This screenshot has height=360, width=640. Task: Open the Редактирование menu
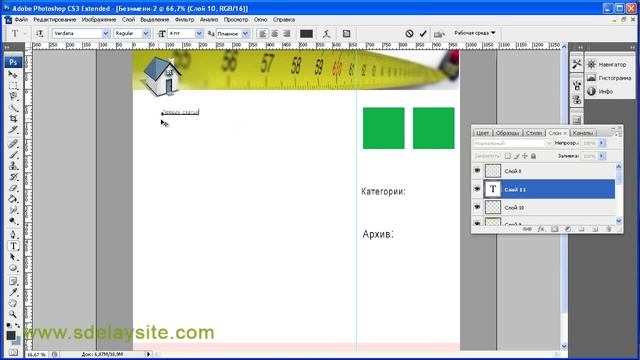[x=54, y=20]
